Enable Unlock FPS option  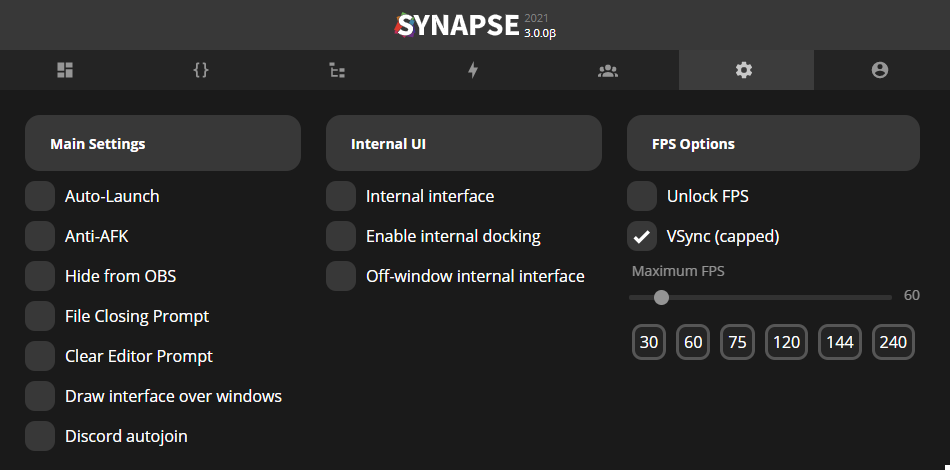pyautogui.click(x=642, y=196)
